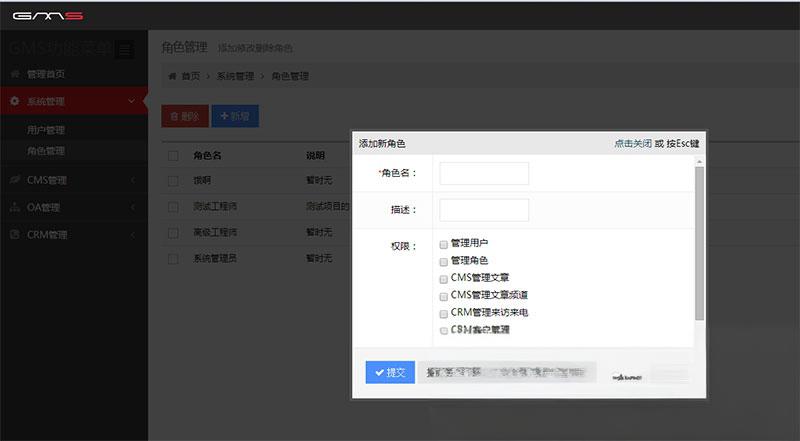Check the last permission checkbox below CRM管理来访来电
The image size is (800, 441).
[443, 331]
